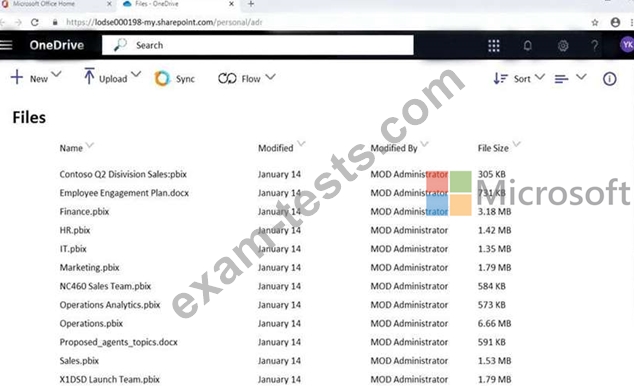Screen dimensions: 634x386
Task: Open the information details pane icon
Action: pyautogui.click(x=610, y=79)
